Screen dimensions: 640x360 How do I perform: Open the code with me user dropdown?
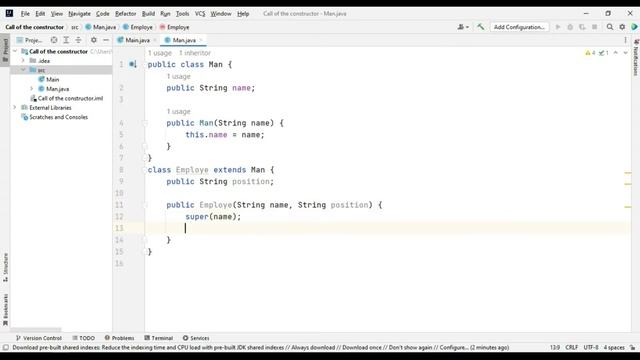[463, 27]
